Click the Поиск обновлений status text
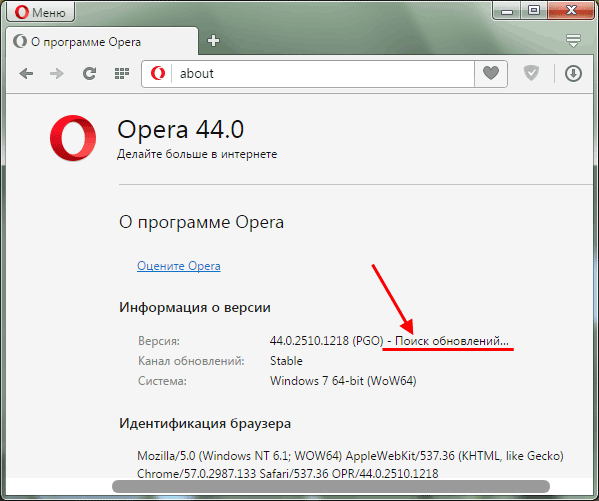 [452, 341]
